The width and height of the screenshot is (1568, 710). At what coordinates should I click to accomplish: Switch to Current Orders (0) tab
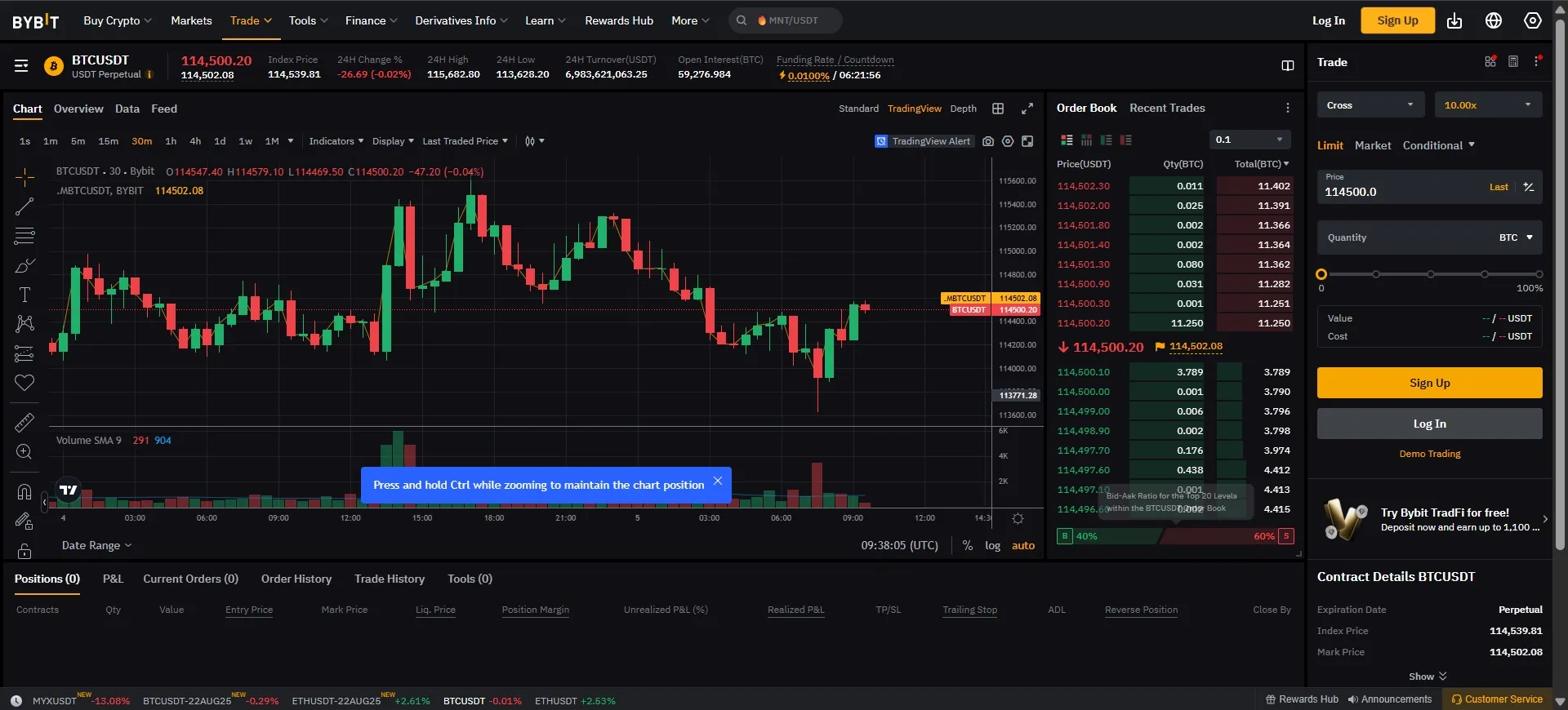tap(190, 579)
